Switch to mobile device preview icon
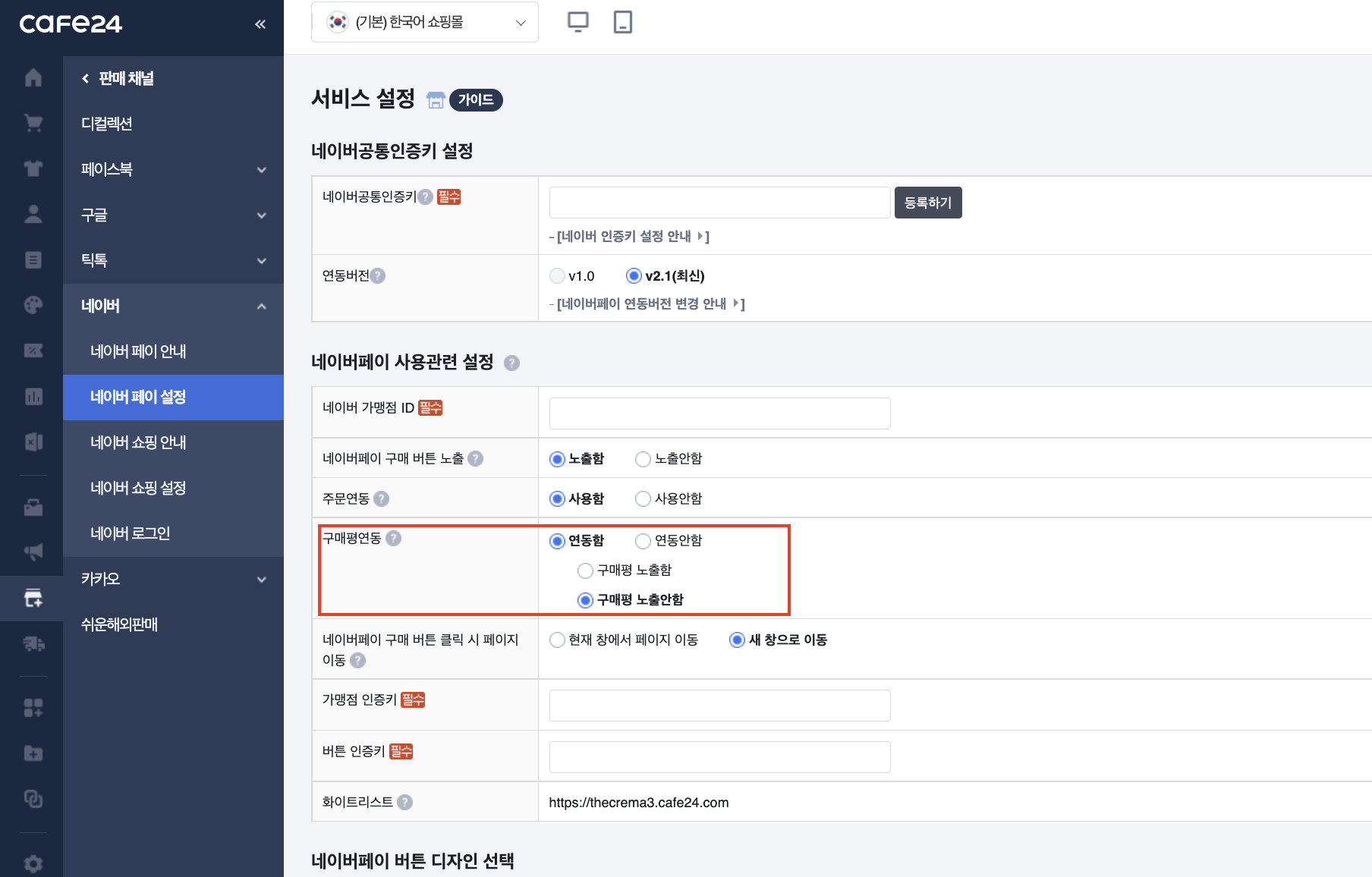Screen dimensions: 1372x877 click(x=623, y=22)
